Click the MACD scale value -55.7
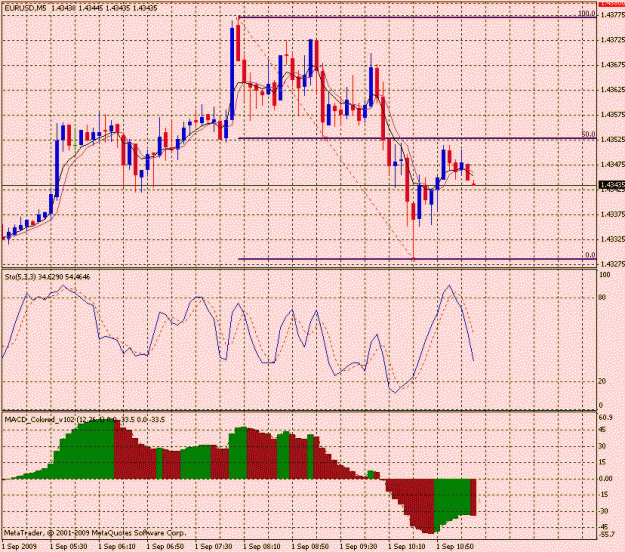 607,534
